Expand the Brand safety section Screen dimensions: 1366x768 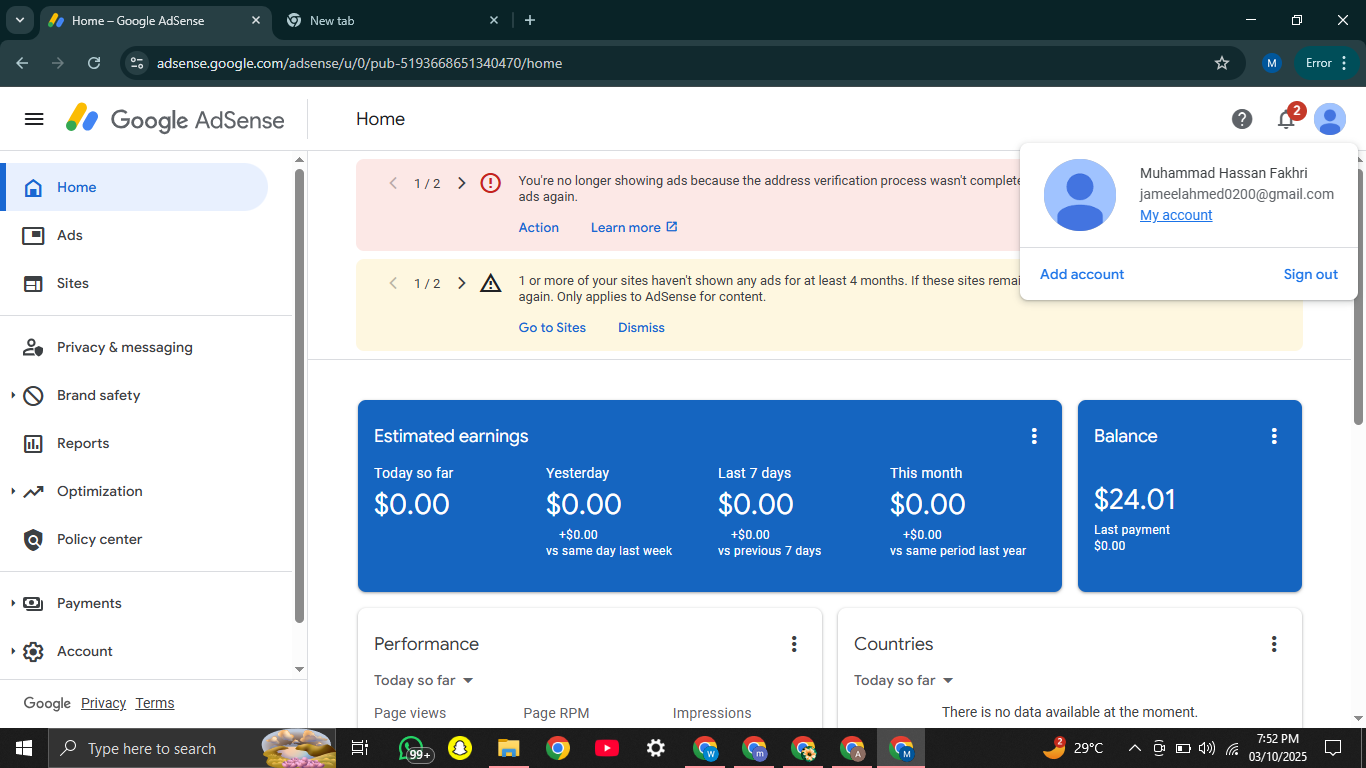(13, 395)
